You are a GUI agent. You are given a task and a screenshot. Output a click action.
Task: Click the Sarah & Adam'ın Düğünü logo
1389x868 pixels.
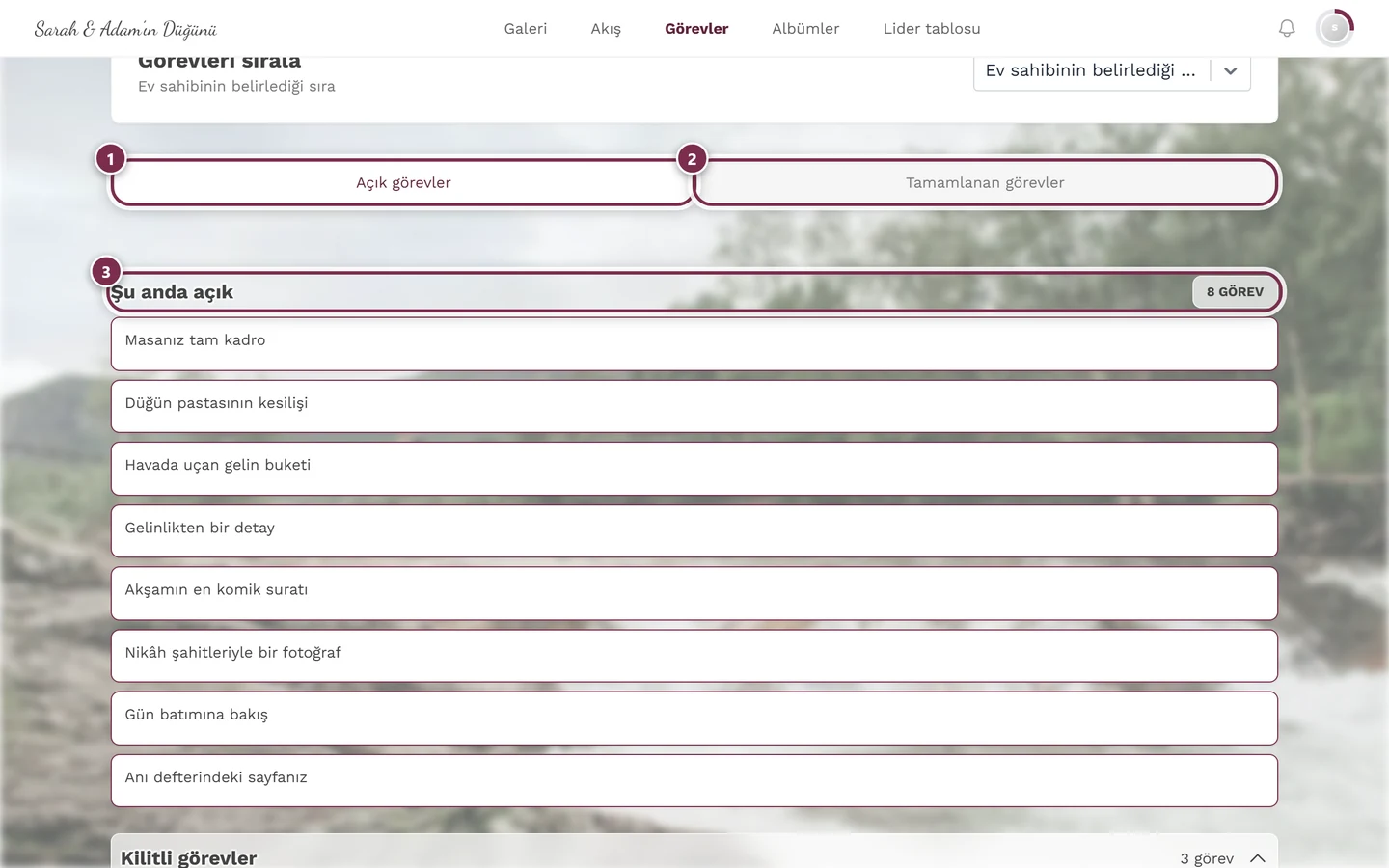(x=125, y=29)
